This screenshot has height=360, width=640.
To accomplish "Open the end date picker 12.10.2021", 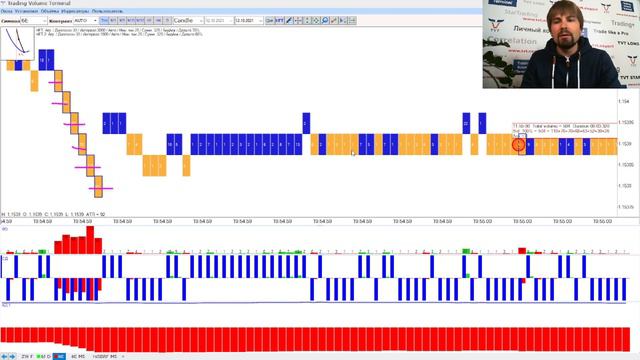I will [249, 20].
